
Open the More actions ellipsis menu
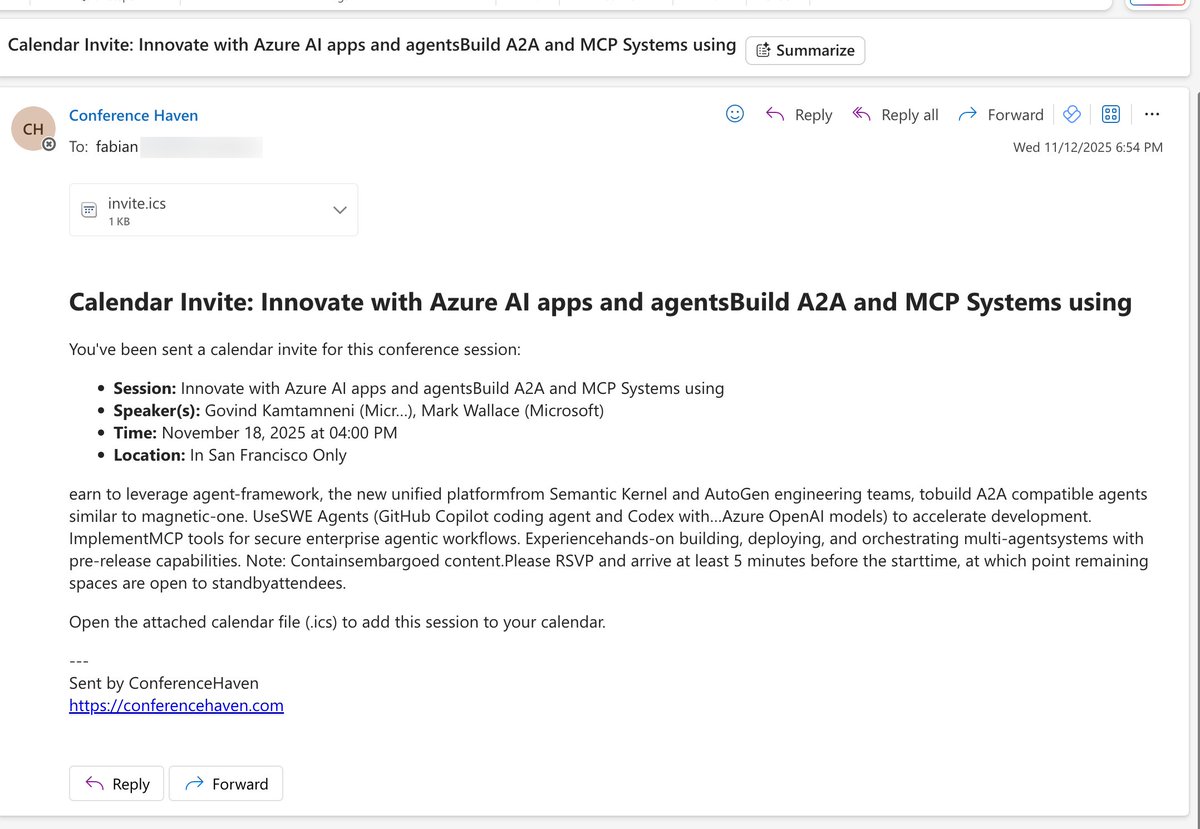(x=1152, y=114)
